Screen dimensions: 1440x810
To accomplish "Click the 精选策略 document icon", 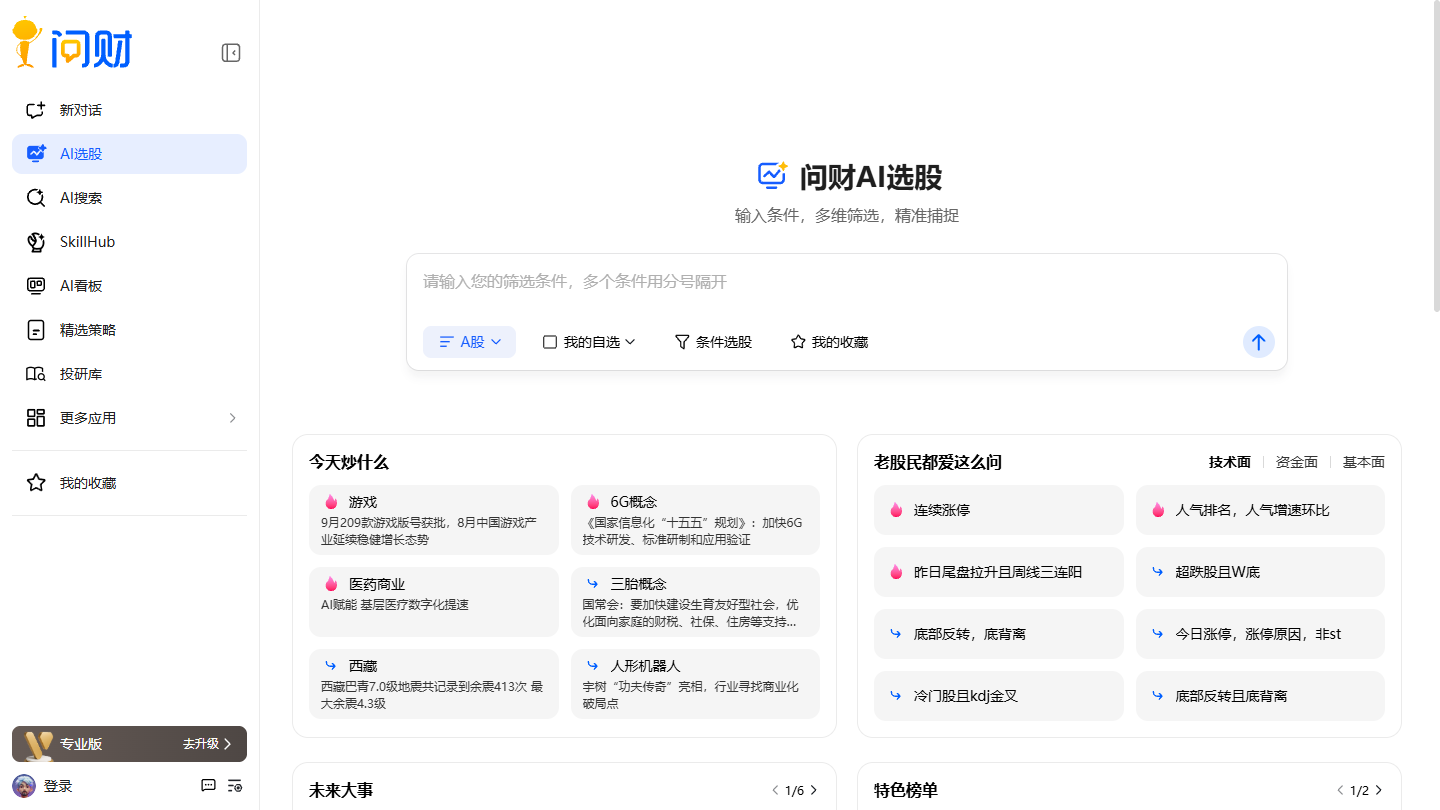I will [x=36, y=330].
